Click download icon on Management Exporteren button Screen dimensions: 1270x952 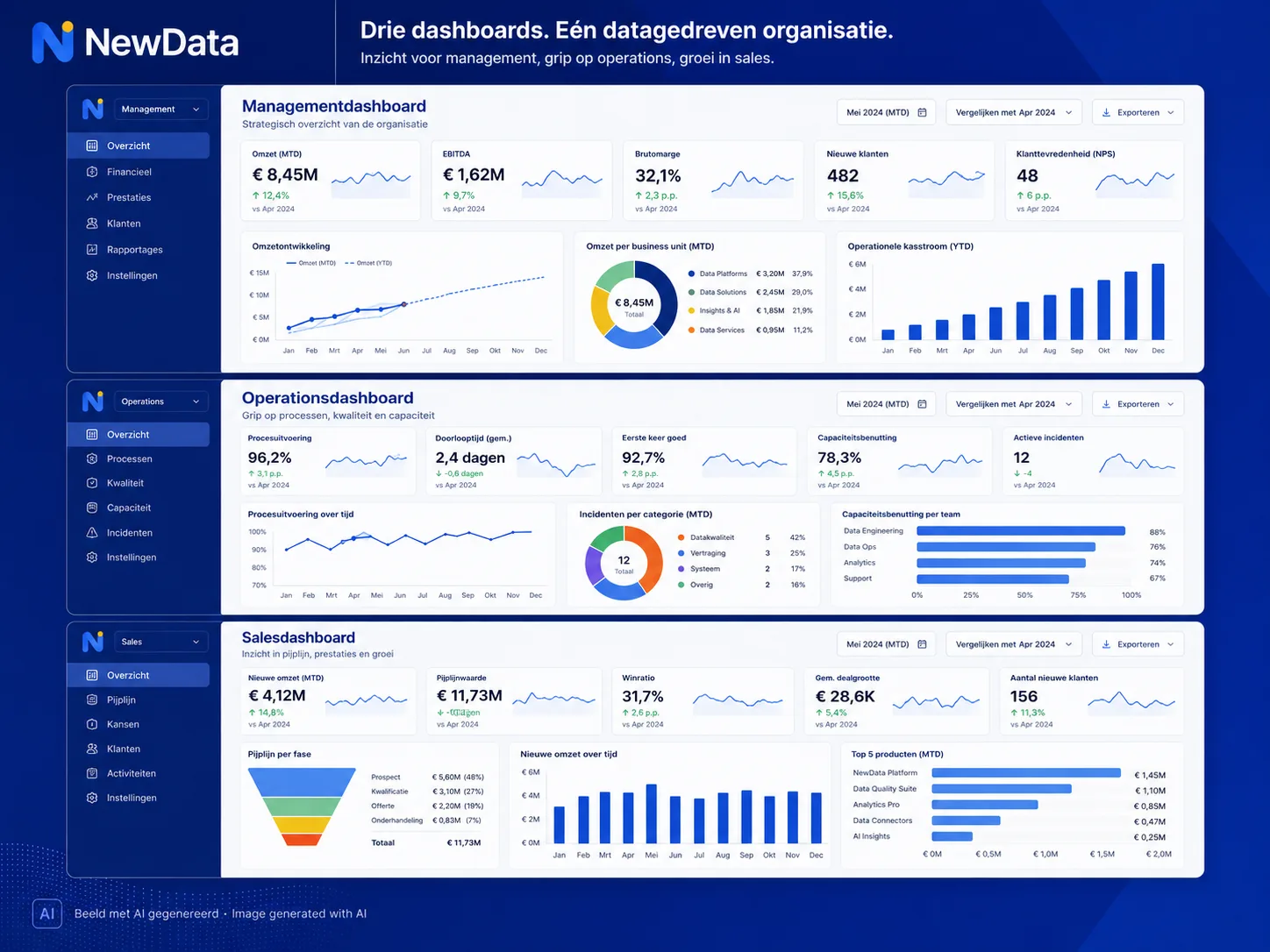[1106, 112]
